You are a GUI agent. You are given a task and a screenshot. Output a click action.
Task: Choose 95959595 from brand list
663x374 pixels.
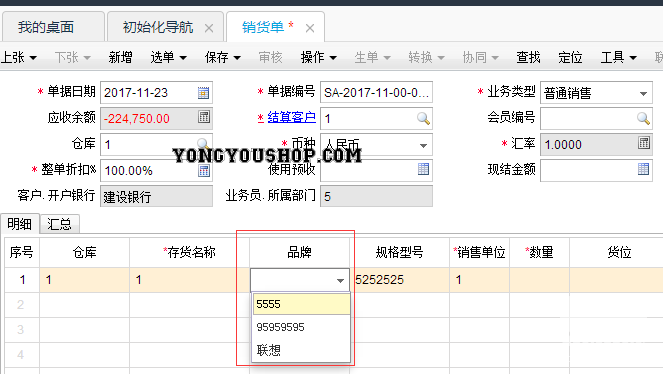pos(301,327)
